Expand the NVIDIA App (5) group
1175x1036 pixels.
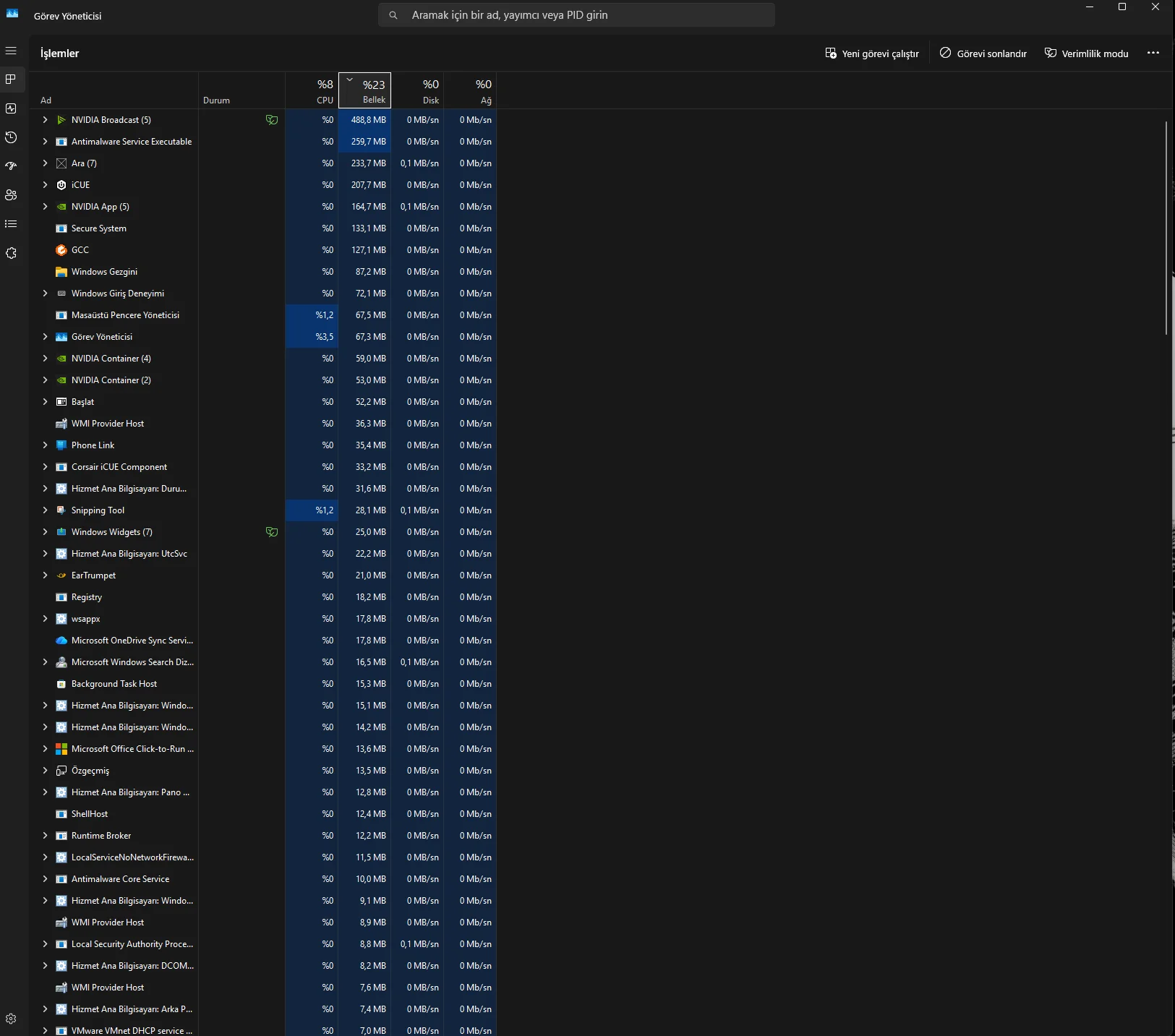pyautogui.click(x=45, y=207)
